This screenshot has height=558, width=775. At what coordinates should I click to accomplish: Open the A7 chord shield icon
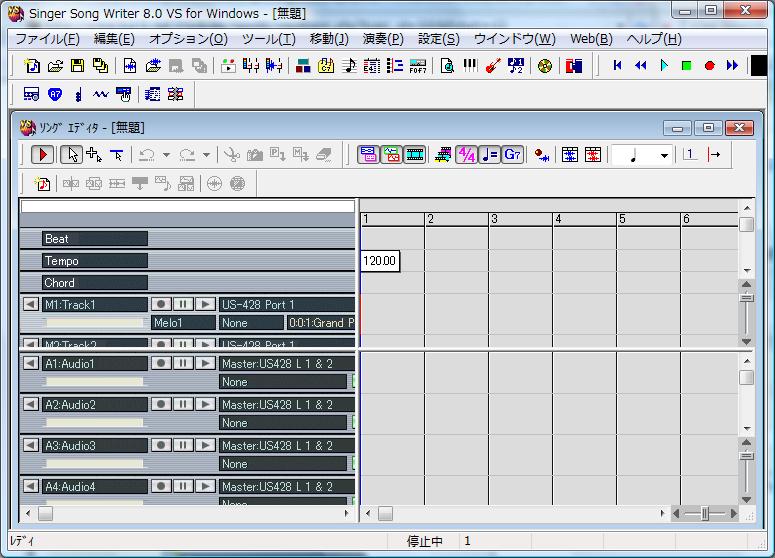55,94
